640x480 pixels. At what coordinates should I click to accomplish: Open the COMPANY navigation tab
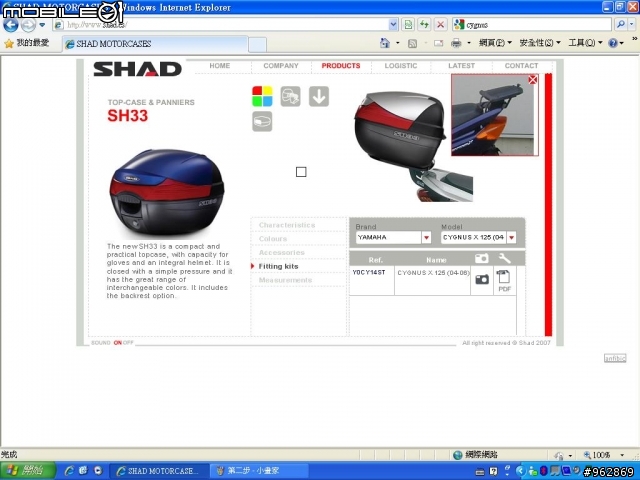[281, 66]
